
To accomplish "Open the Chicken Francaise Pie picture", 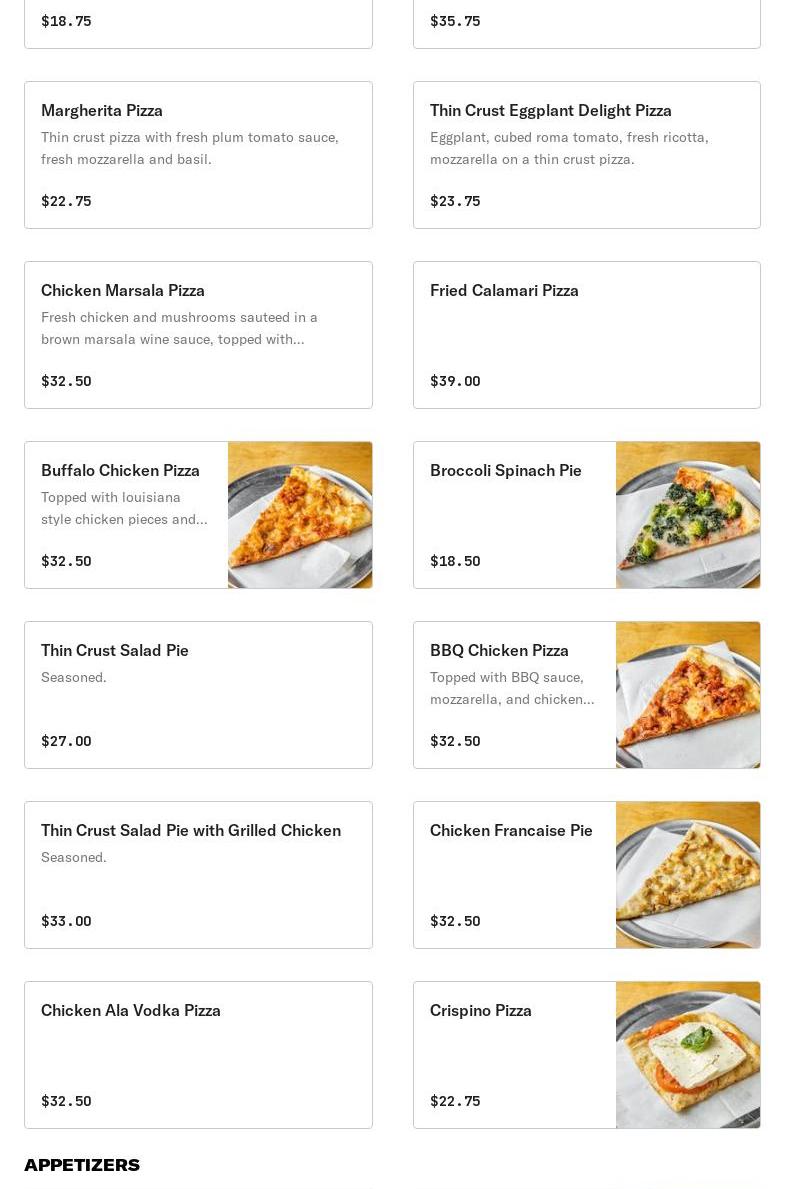I will click(688, 875).
